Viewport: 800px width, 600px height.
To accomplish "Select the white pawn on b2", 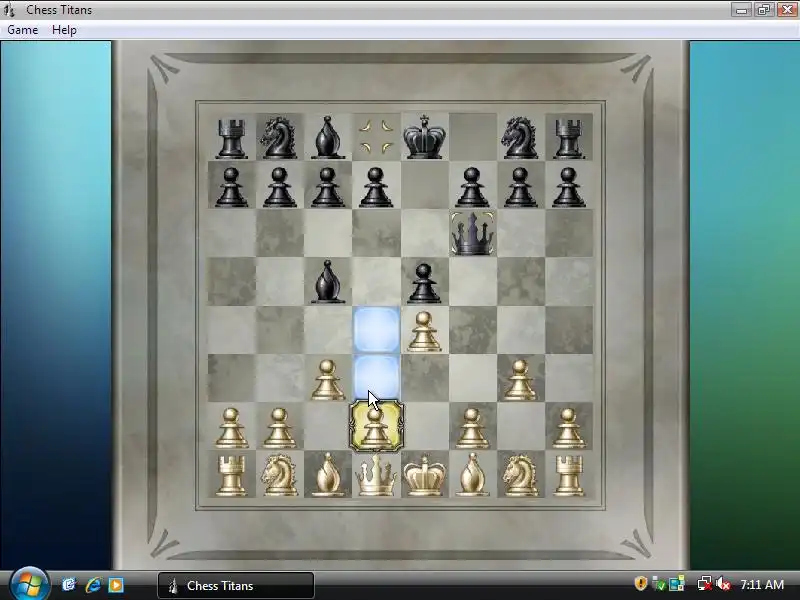I will click(280, 428).
